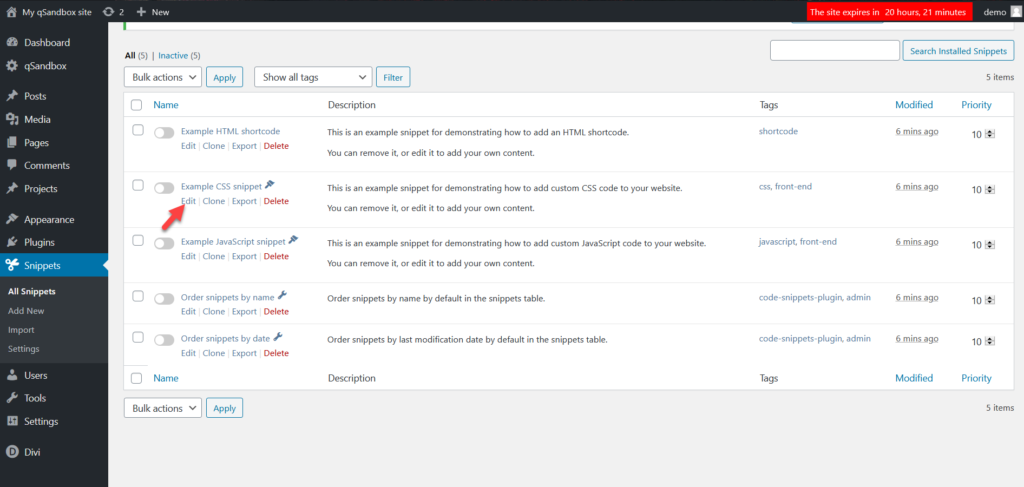Click the Users icon in the sidebar
Image resolution: width=1024 pixels, height=487 pixels.
coord(12,375)
